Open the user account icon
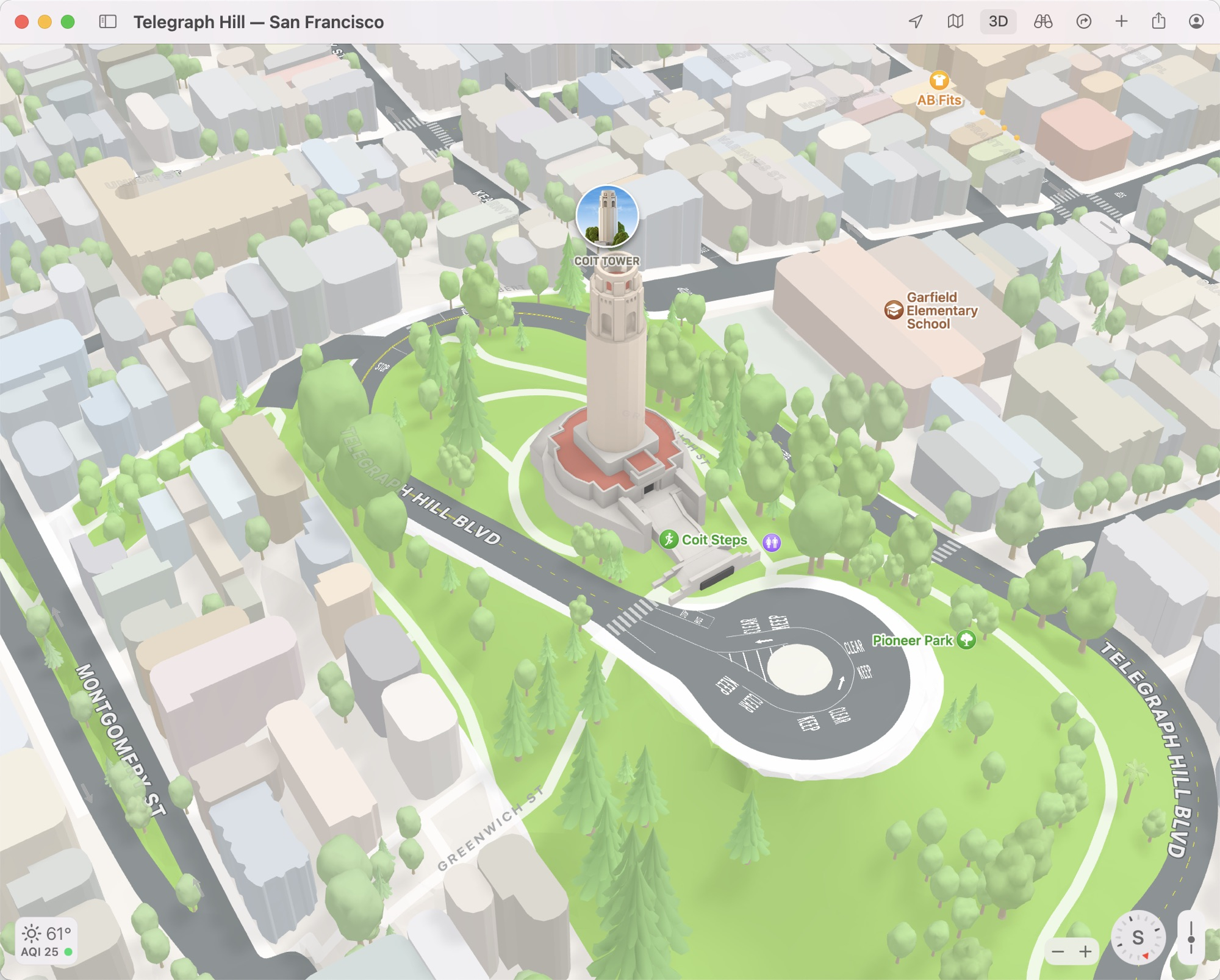Screen dimensions: 1220x980 pyautogui.click(x=1196, y=22)
